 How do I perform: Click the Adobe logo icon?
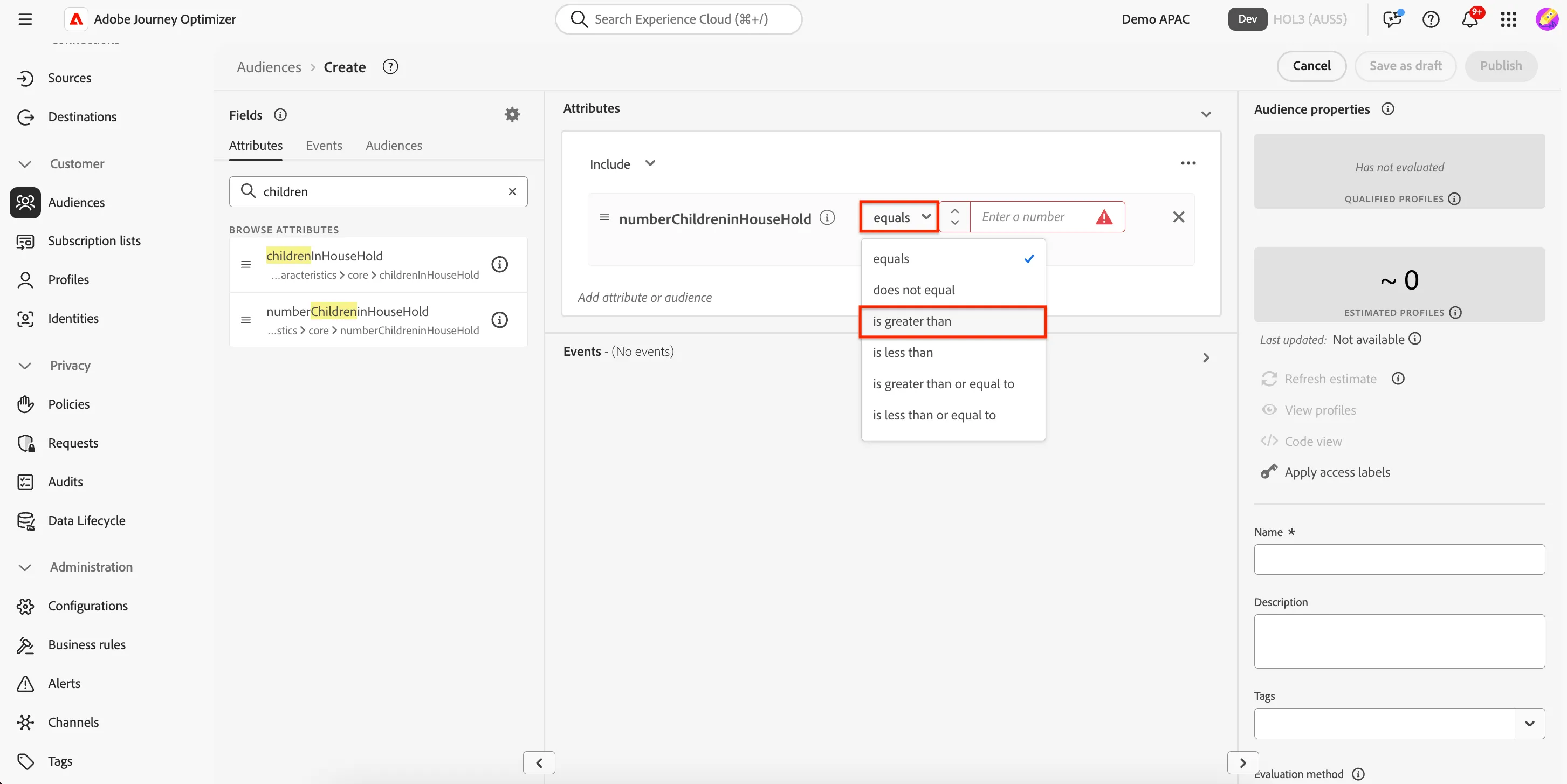click(76, 19)
